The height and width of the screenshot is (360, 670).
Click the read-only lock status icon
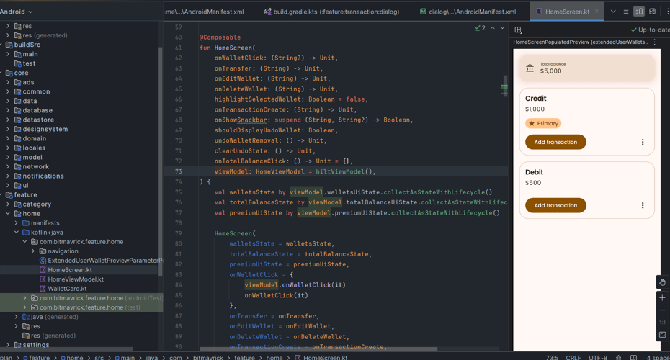point(618,357)
